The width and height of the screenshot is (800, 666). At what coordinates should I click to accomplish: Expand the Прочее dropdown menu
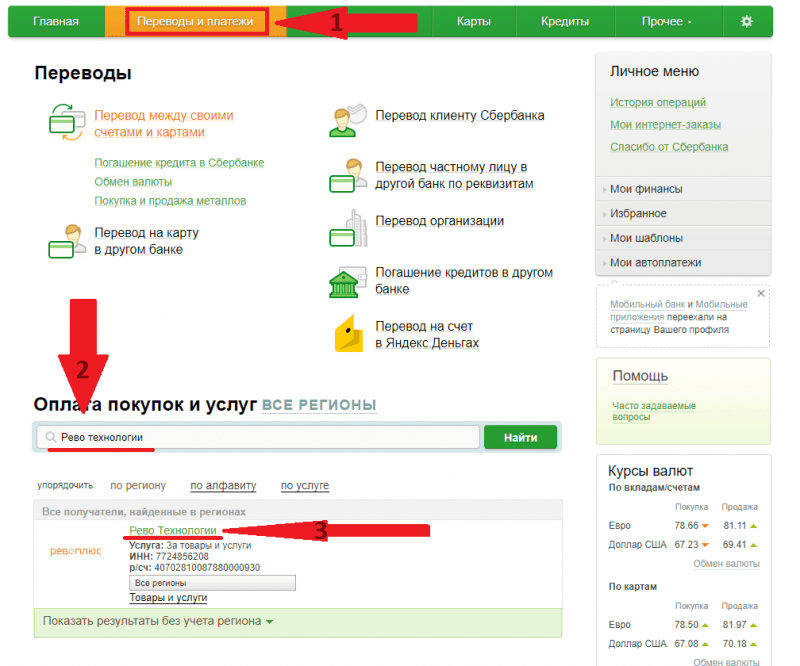[x=667, y=21]
